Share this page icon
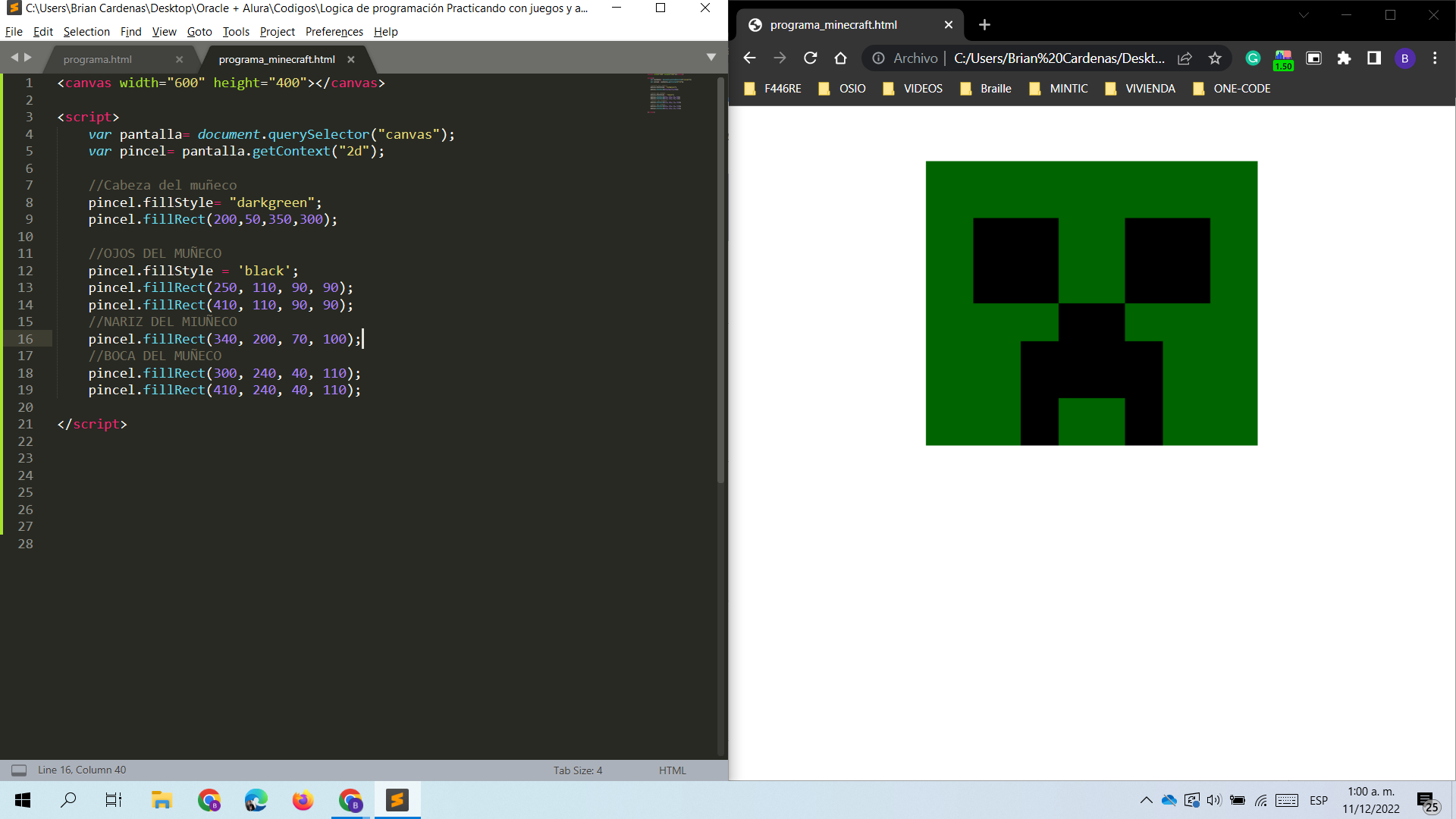The height and width of the screenshot is (819, 1456). tap(1185, 58)
